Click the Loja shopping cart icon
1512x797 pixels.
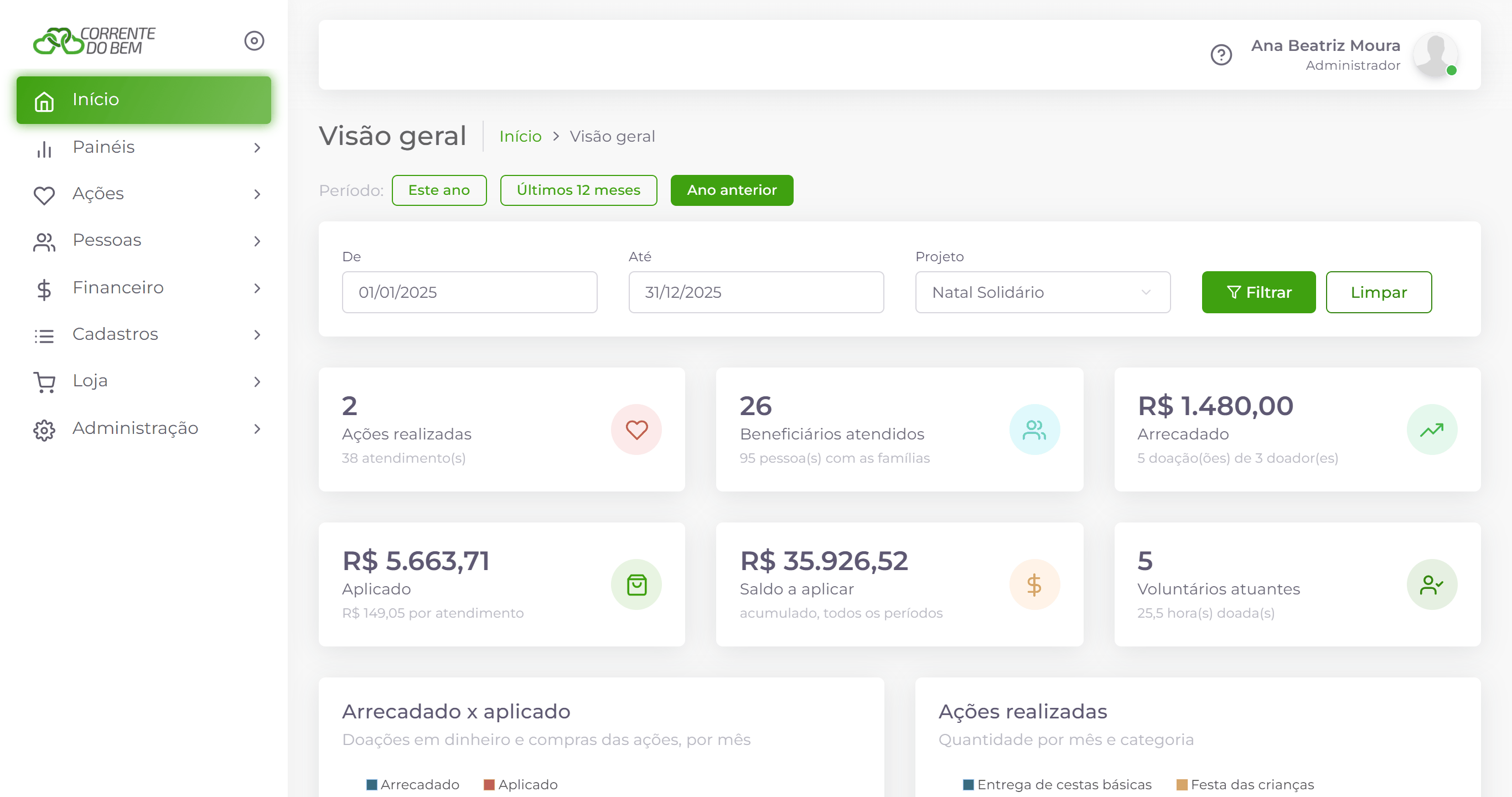point(44,382)
